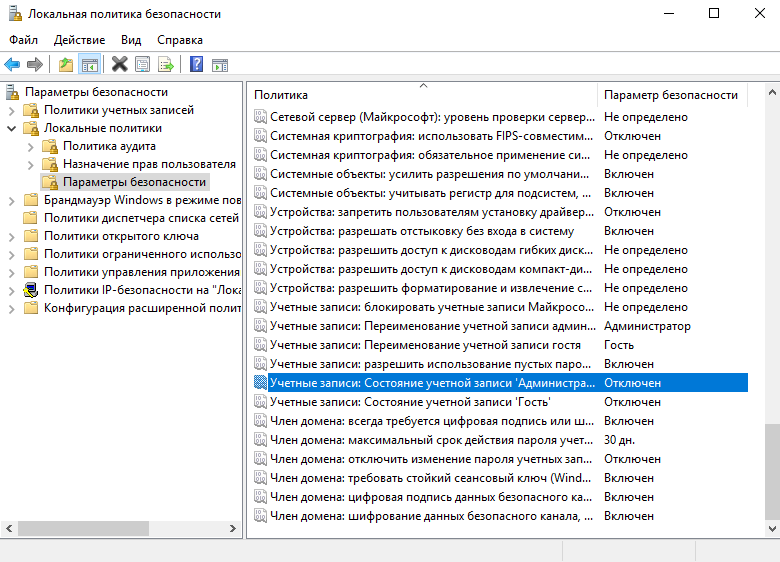The image size is (780, 562).
Task: Click the Up One Level folder icon
Action: 66,65
